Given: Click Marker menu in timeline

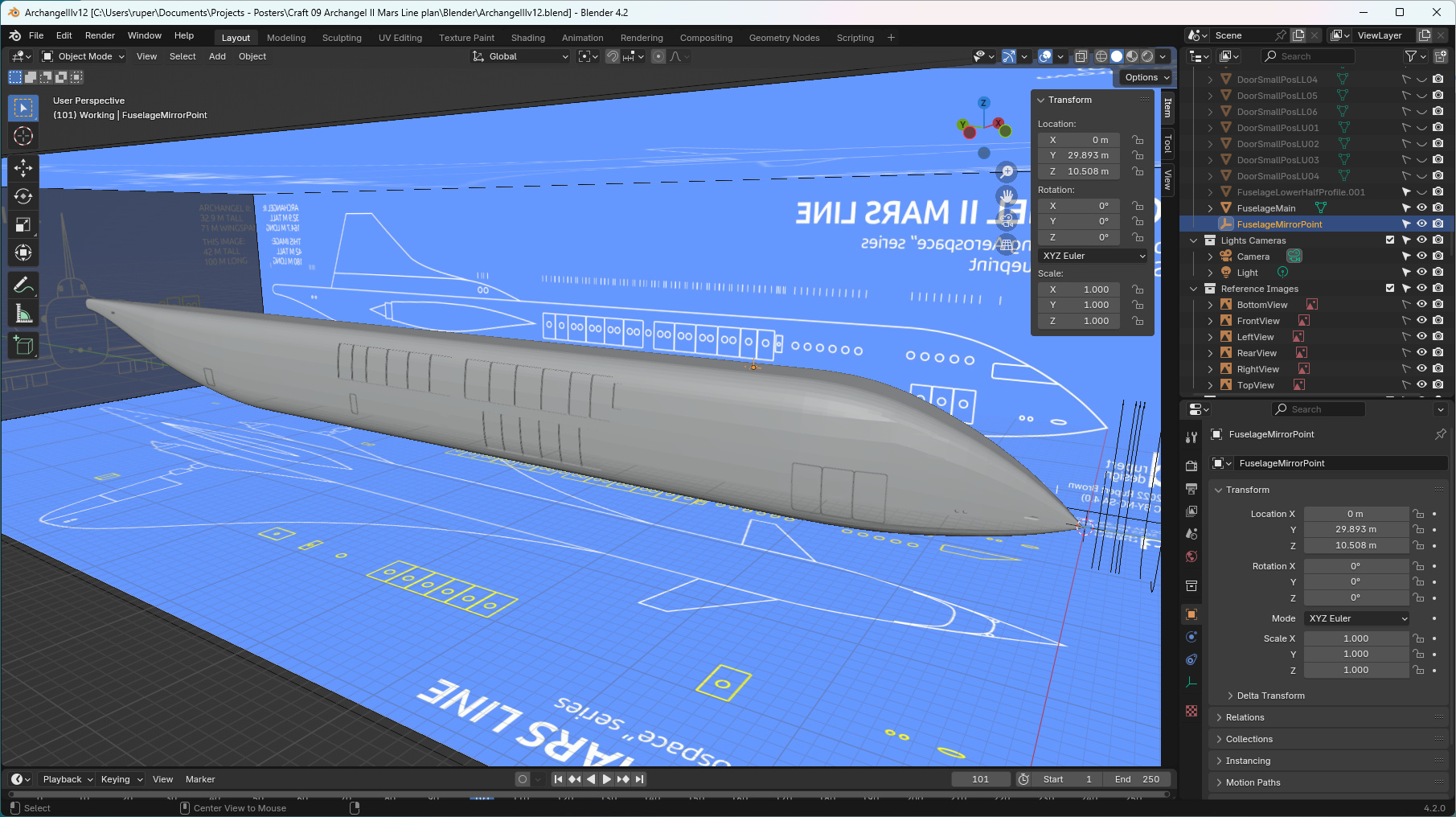Looking at the screenshot, I should coord(200,779).
